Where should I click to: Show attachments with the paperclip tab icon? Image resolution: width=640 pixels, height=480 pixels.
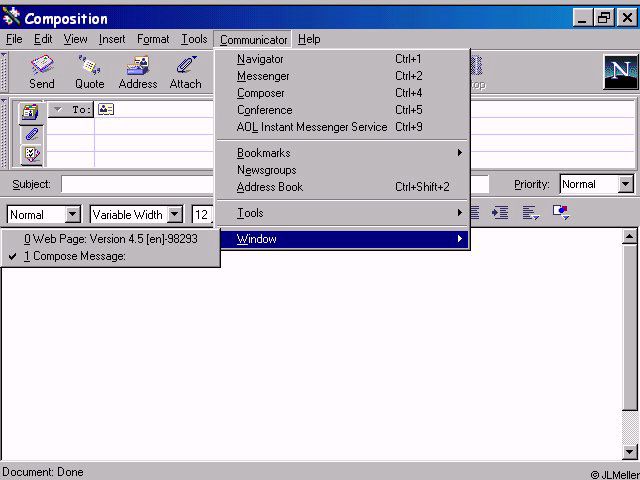point(31,134)
